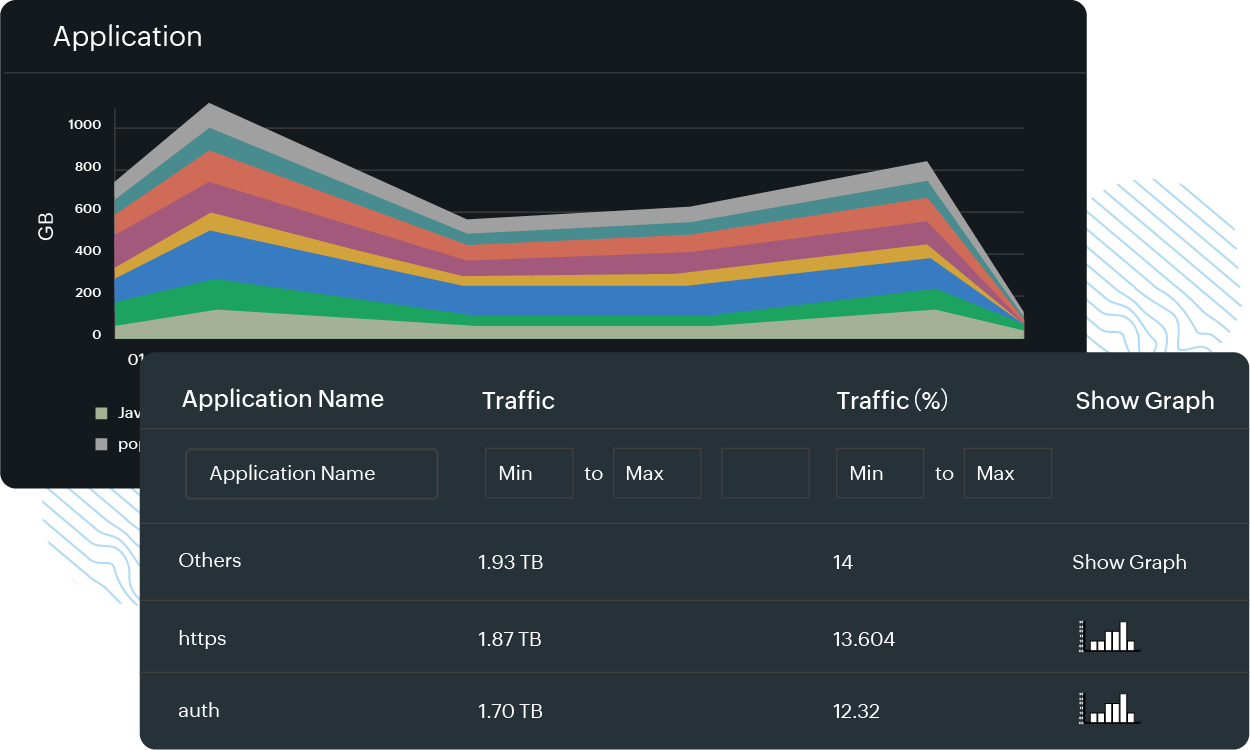This screenshot has width=1250, height=750.
Task: Click the Min traffic filter field
Action: pyautogui.click(x=529, y=473)
